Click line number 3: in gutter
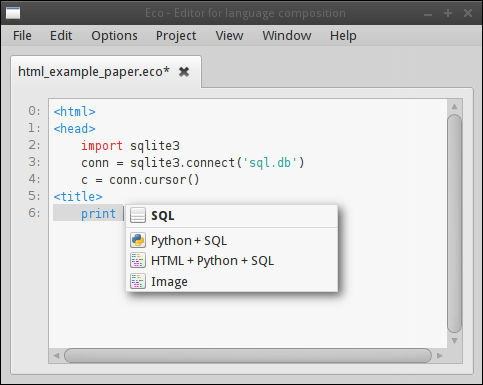The image size is (483, 385). point(34,162)
